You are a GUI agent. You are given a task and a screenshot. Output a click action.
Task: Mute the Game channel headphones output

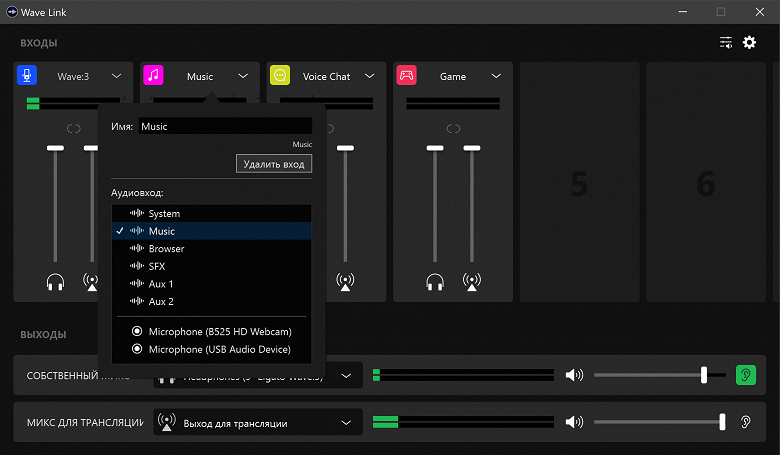[x=434, y=282]
